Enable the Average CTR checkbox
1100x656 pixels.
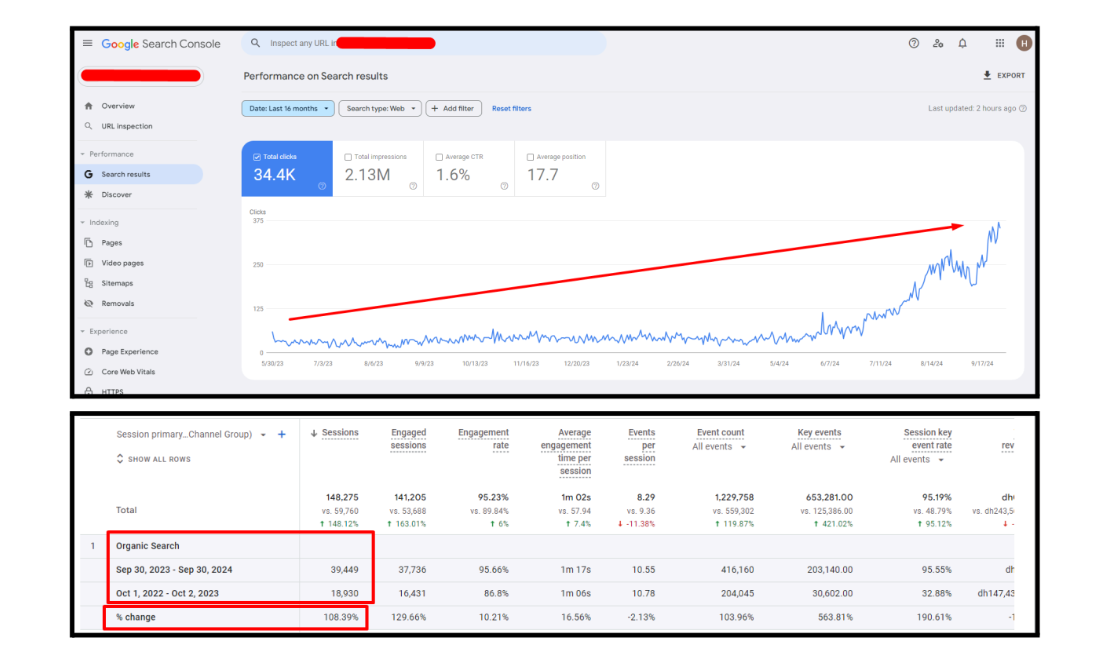tap(439, 157)
